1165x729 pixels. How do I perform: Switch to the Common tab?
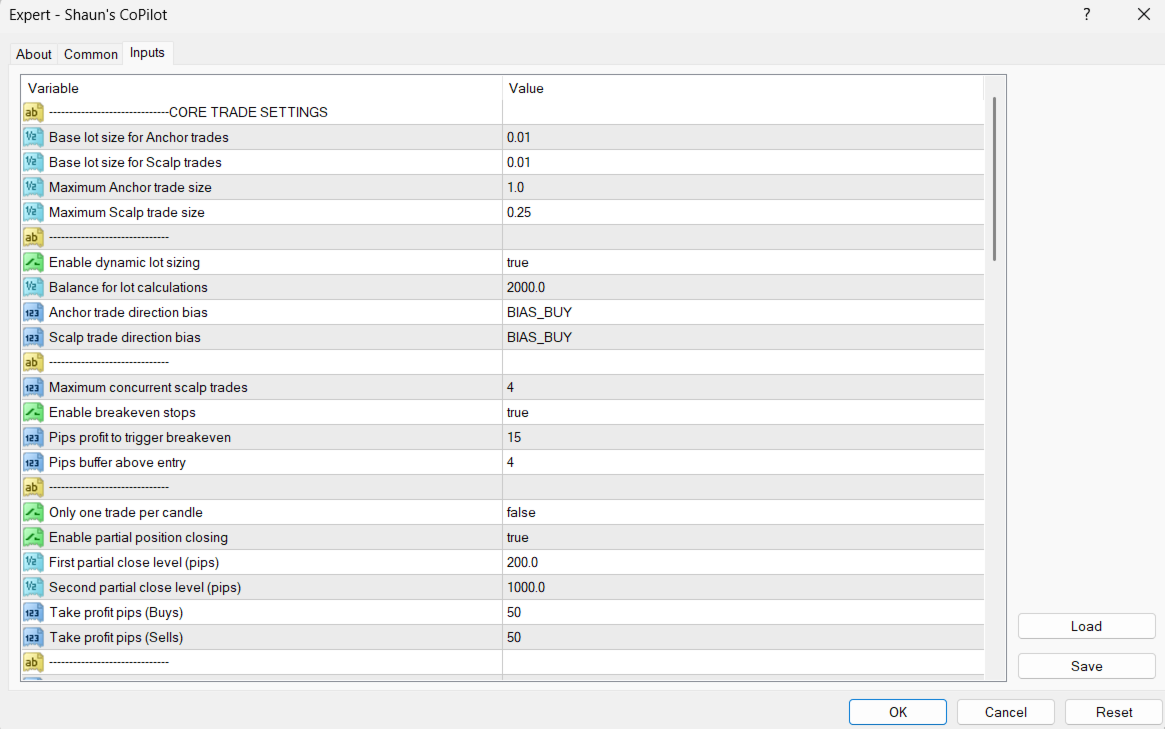point(91,54)
